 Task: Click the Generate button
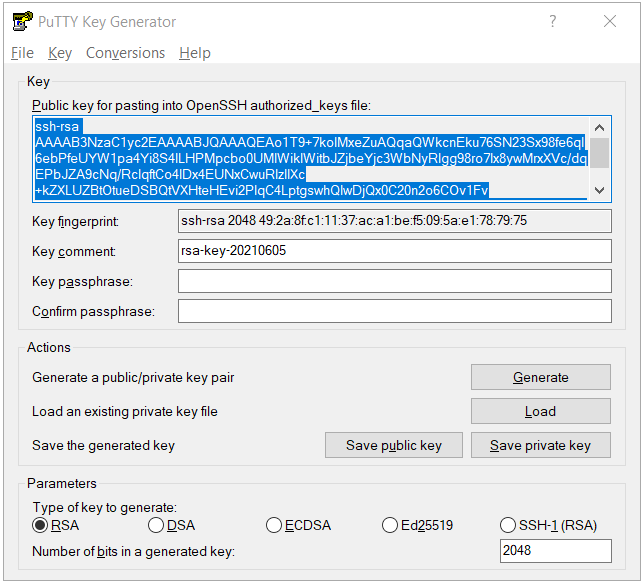(x=540, y=377)
